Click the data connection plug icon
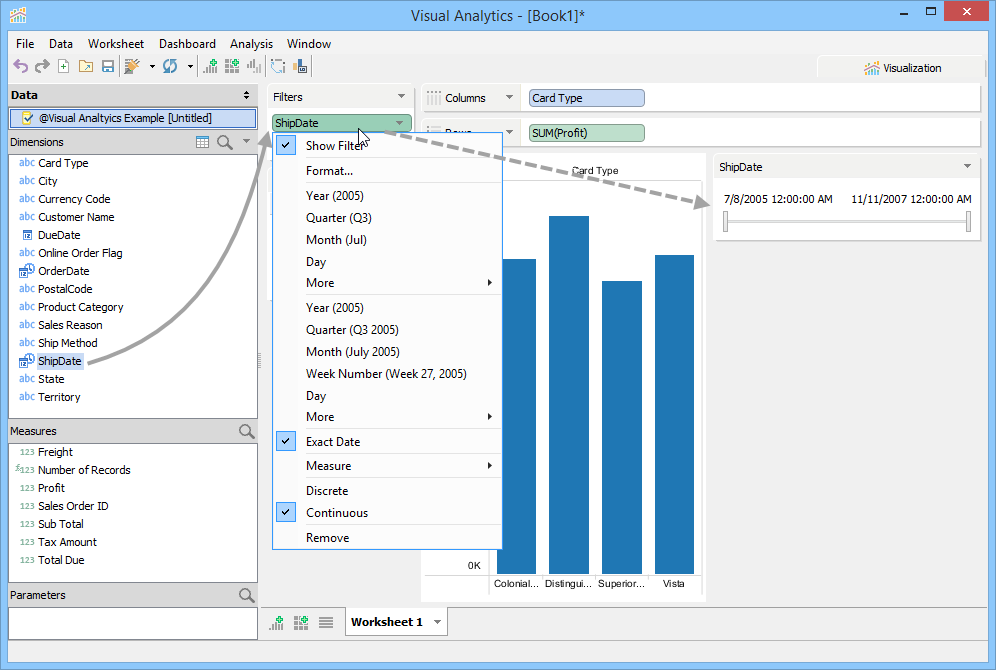This screenshot has width=996, height=670. pyautogui.click(x=132, y=66)
